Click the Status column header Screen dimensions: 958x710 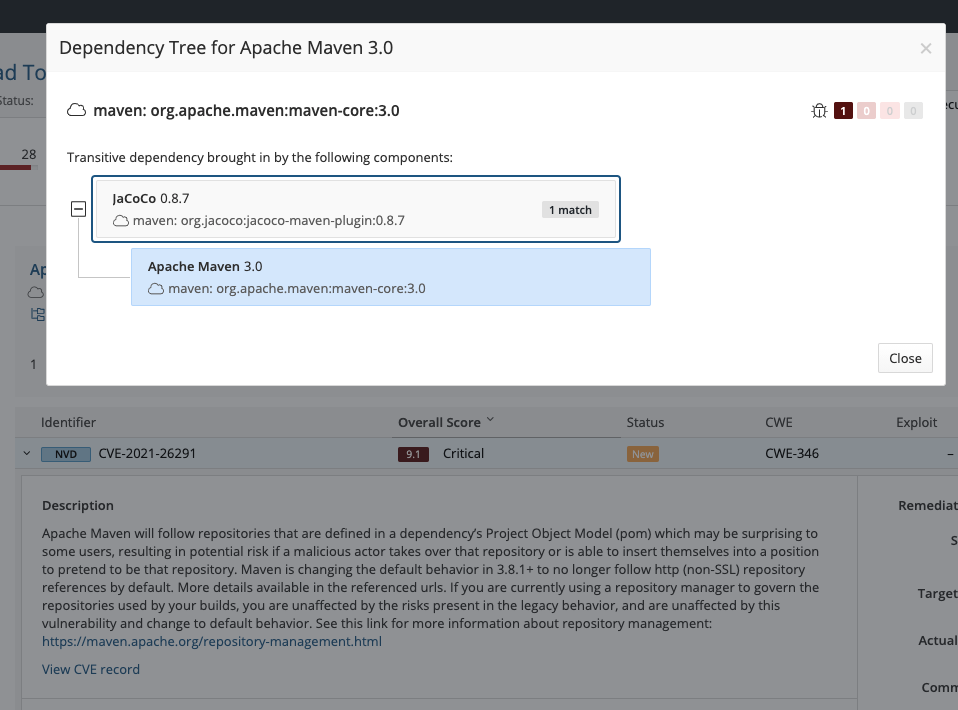(645, 422)
